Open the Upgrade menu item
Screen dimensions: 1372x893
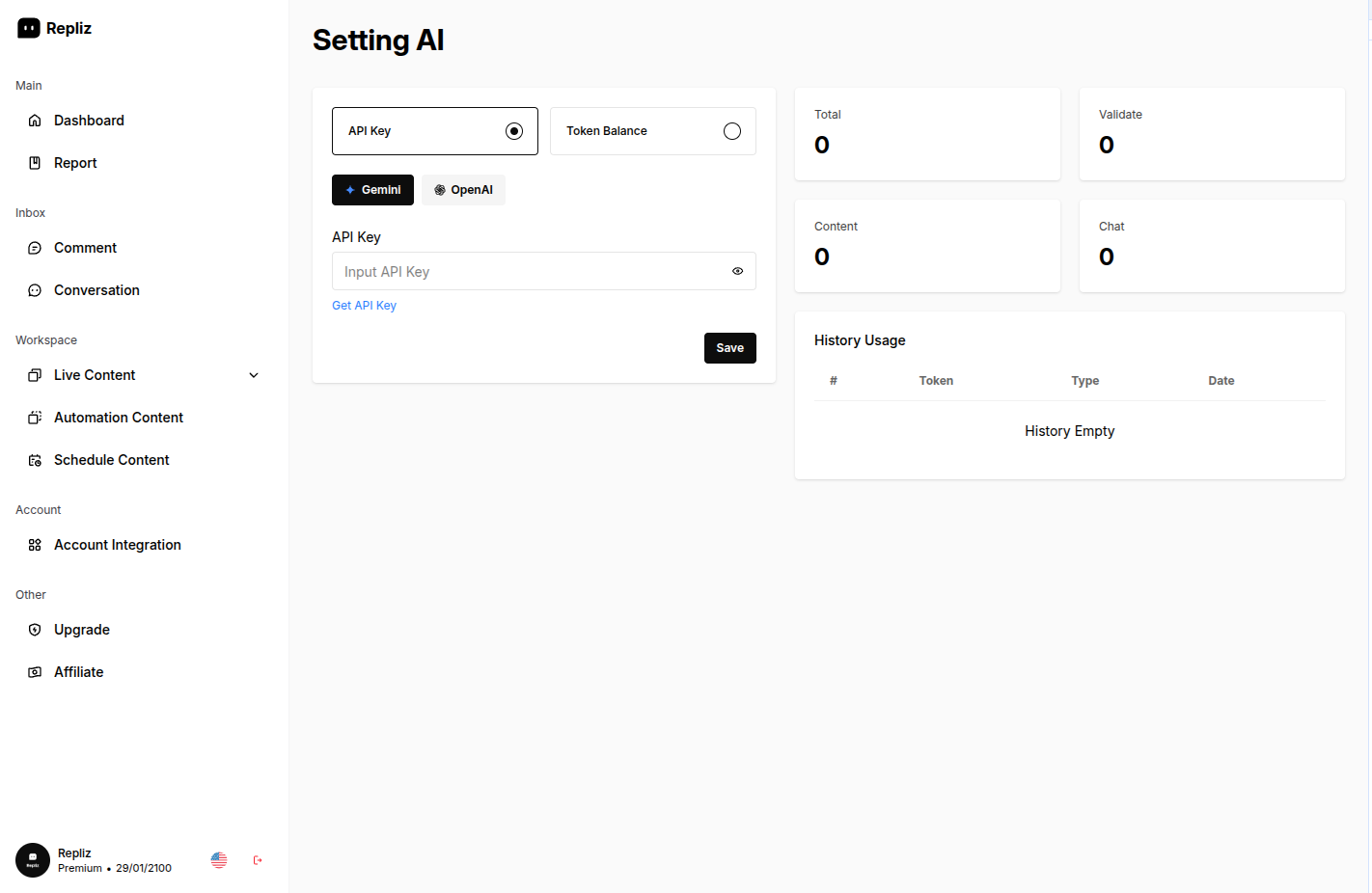tap(82, 630)
